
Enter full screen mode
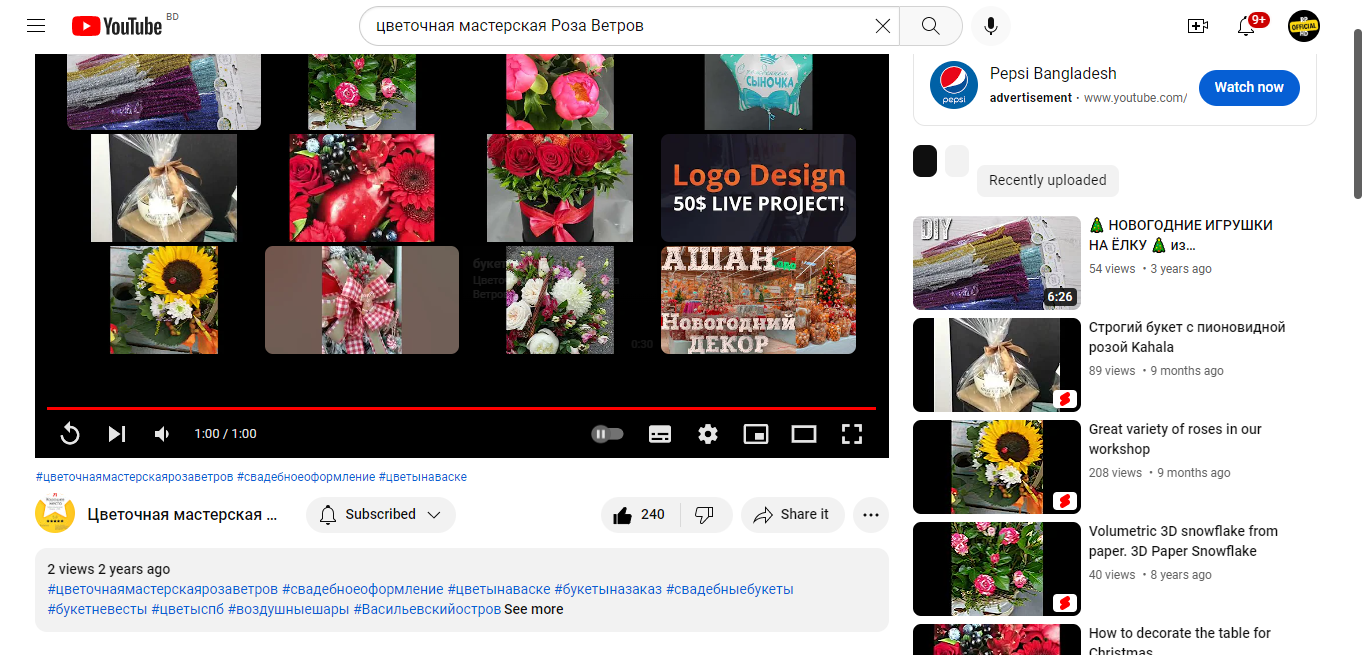click(x=852, y=434)
